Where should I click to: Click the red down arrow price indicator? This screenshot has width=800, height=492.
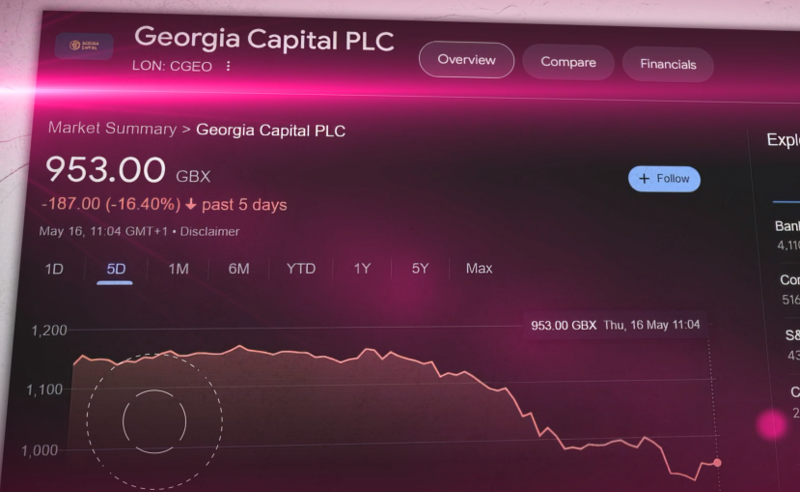pyautogui.click(x=191, y=205)
